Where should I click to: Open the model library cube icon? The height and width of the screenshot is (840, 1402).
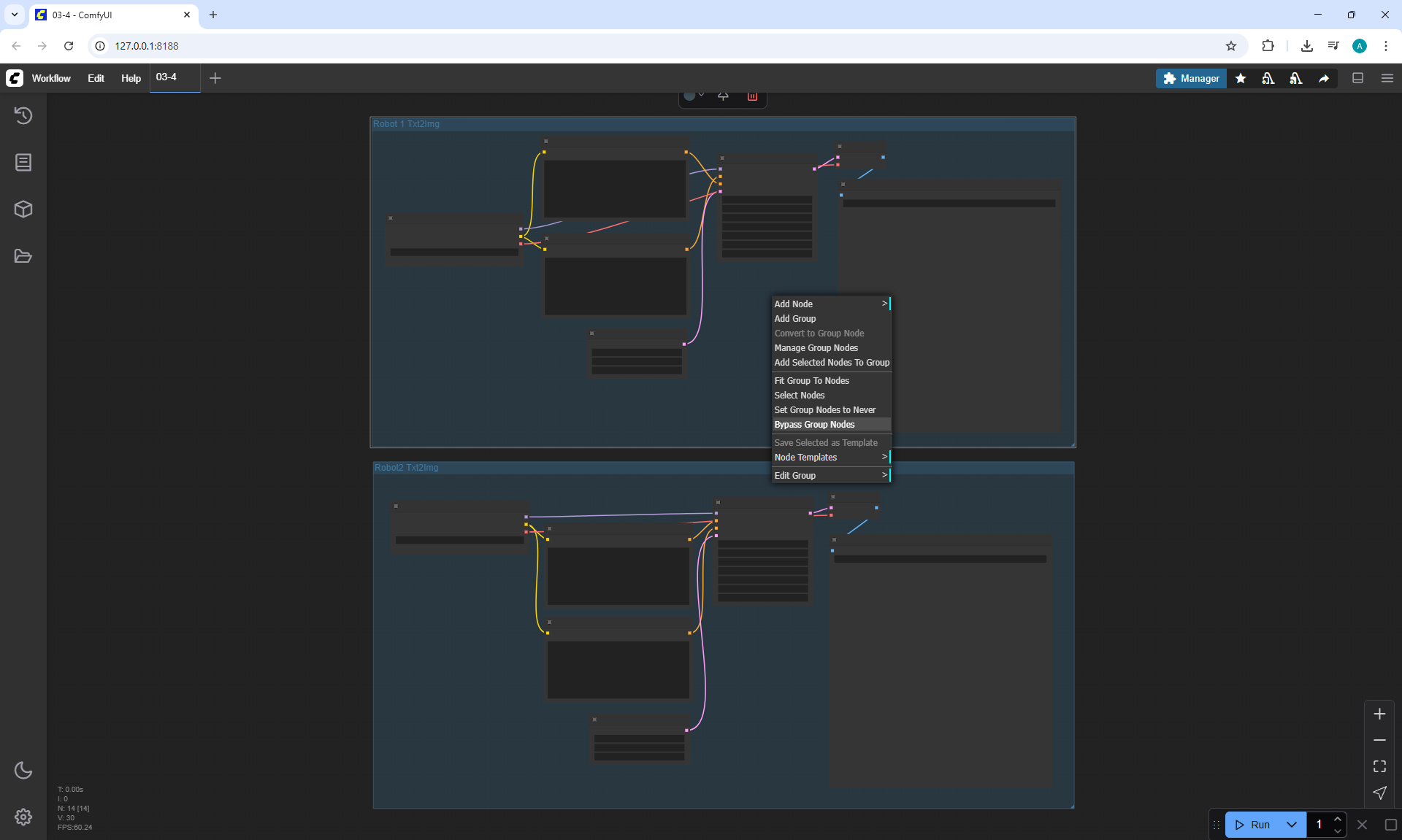23,209
